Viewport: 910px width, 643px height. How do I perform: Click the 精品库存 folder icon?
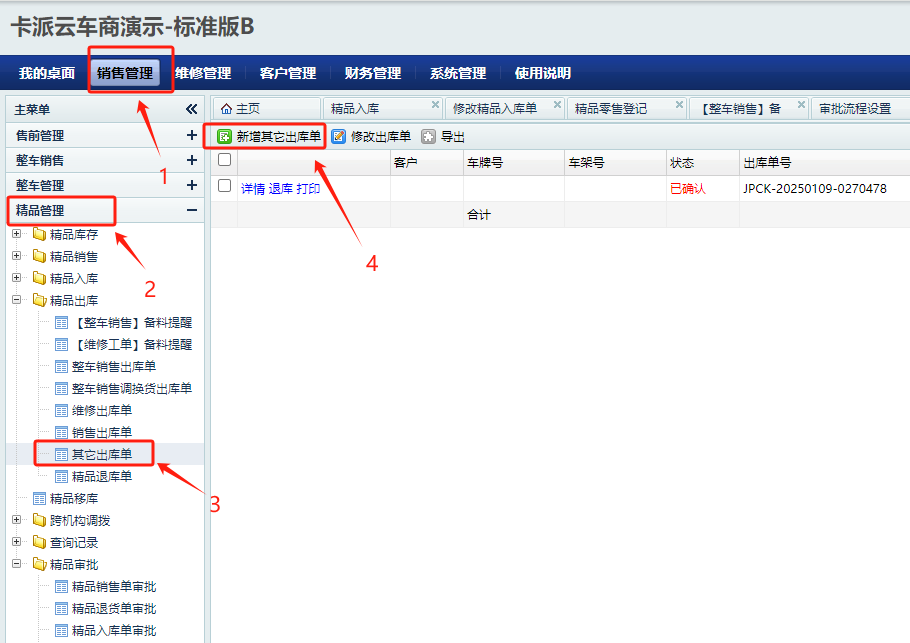tap(39, 234)
